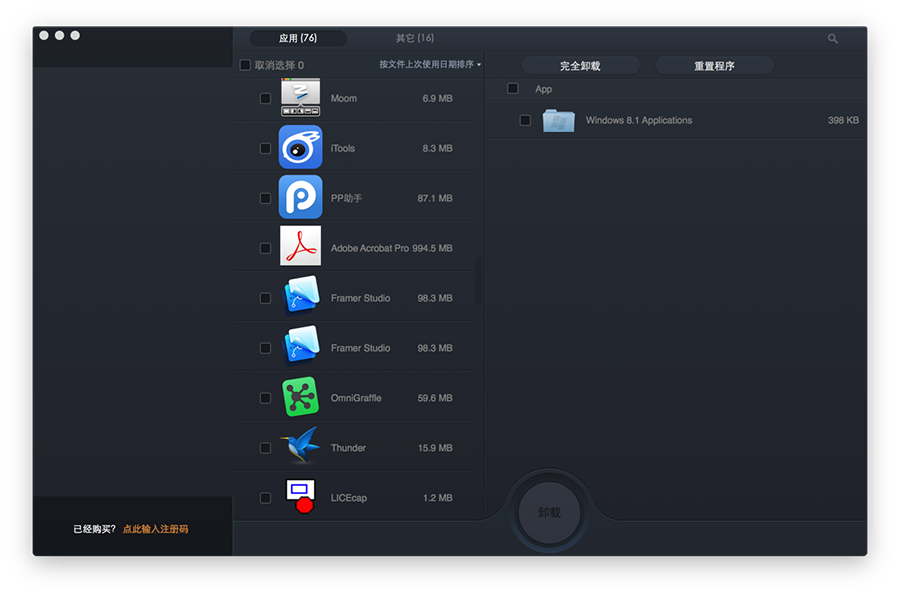Select the Thunder hummingbird icon

(300, 445)
